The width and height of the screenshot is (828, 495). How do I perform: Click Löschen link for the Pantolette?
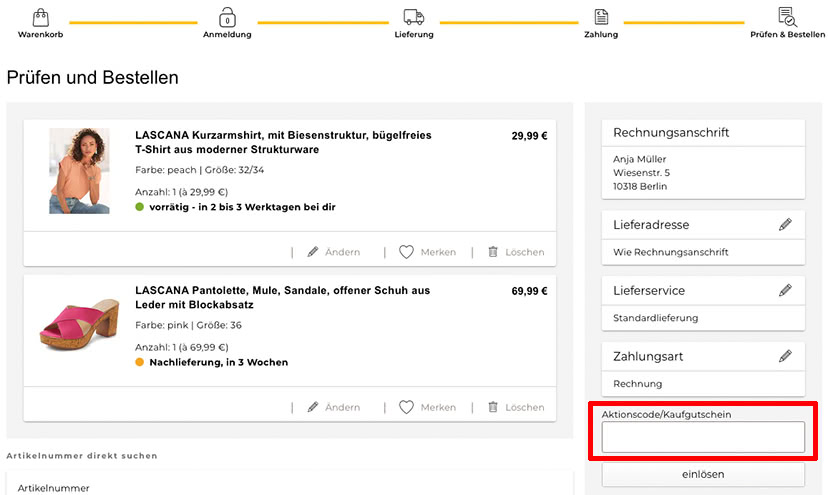(x=524, y=407)
